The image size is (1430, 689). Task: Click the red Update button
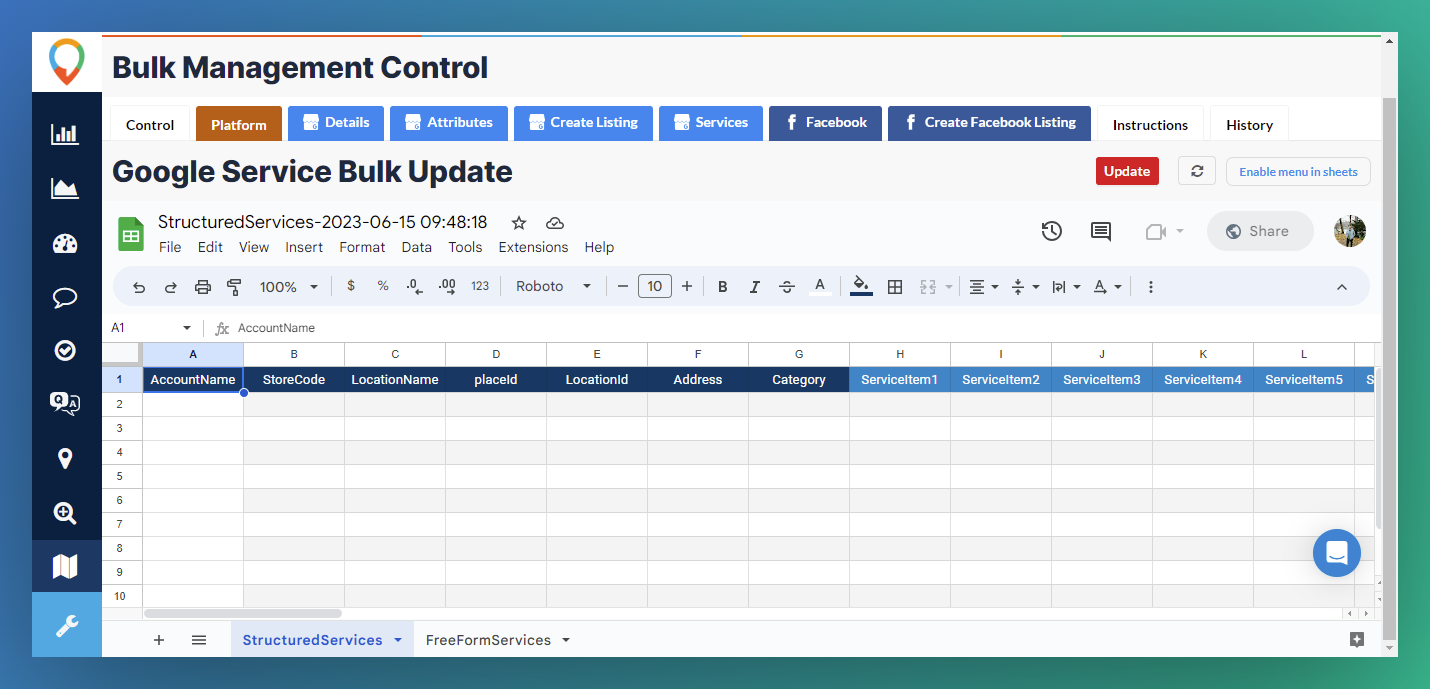pyautogui.click(x=1127, y=171)
